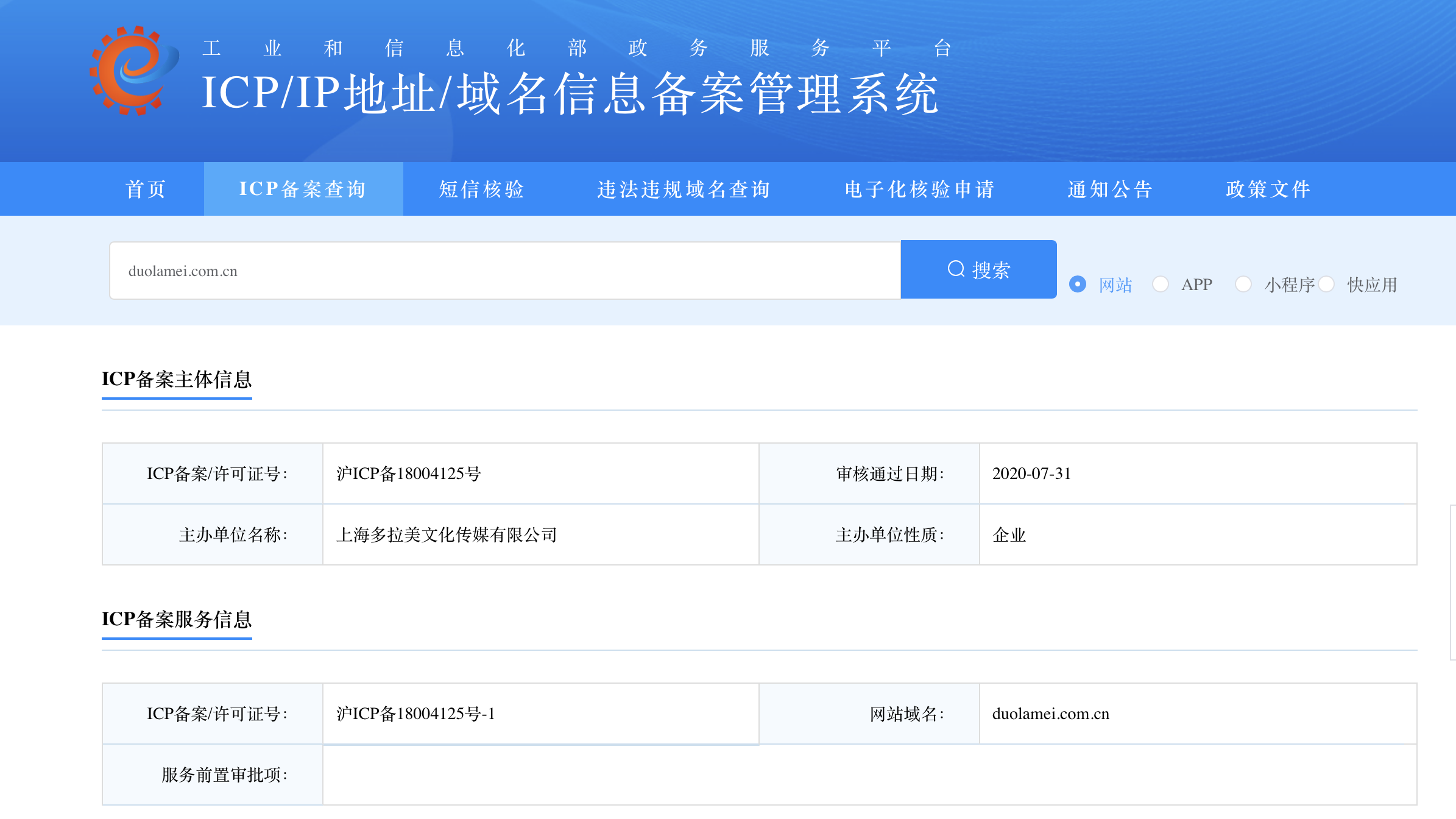The height and width of the screenshot is (819, 1456).
Task: Select the 网站 radio button
Action: pyautogui.click(x=1078, y=285)
